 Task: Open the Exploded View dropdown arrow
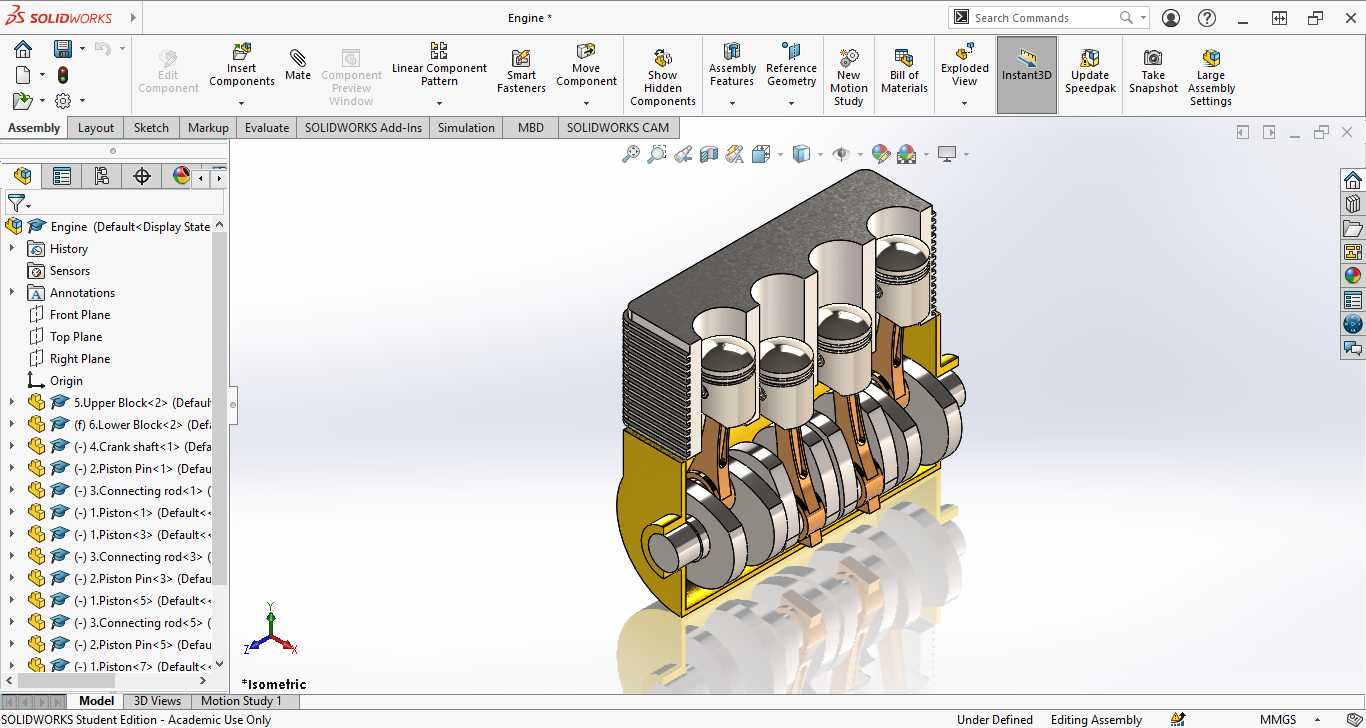[x=964, y=102]
